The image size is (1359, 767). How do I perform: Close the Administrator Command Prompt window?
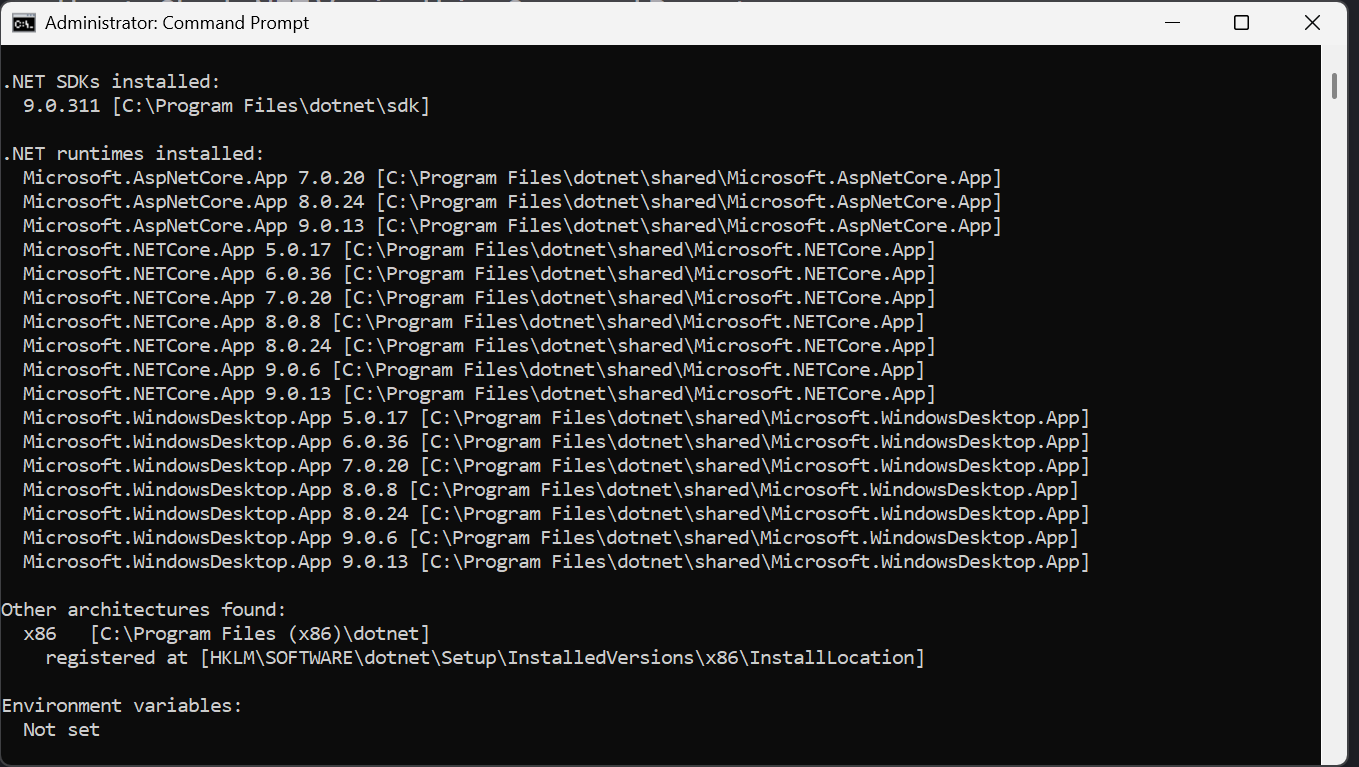tap(1312, 22)
